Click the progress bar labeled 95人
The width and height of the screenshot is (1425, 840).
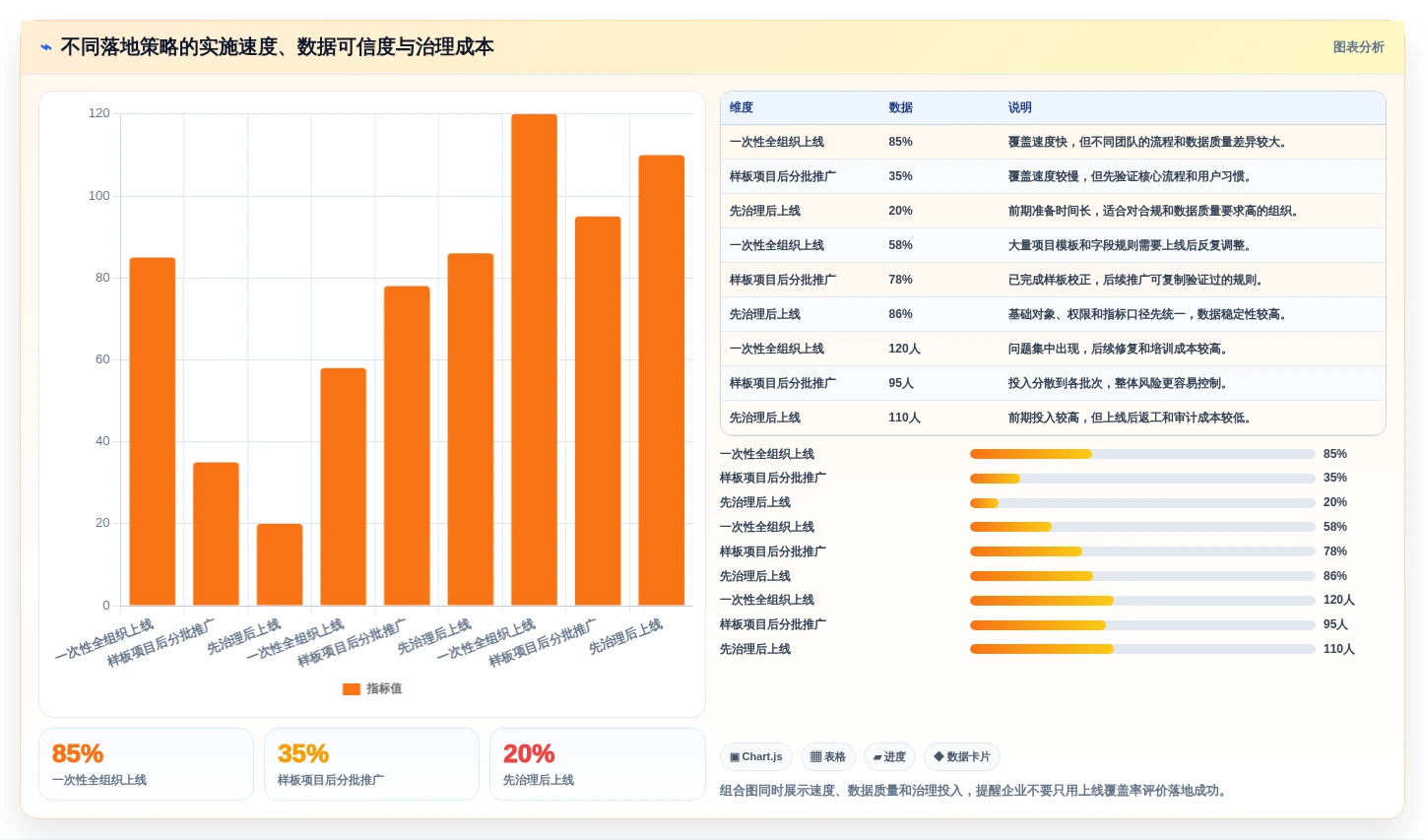(x=1142, y=625)
